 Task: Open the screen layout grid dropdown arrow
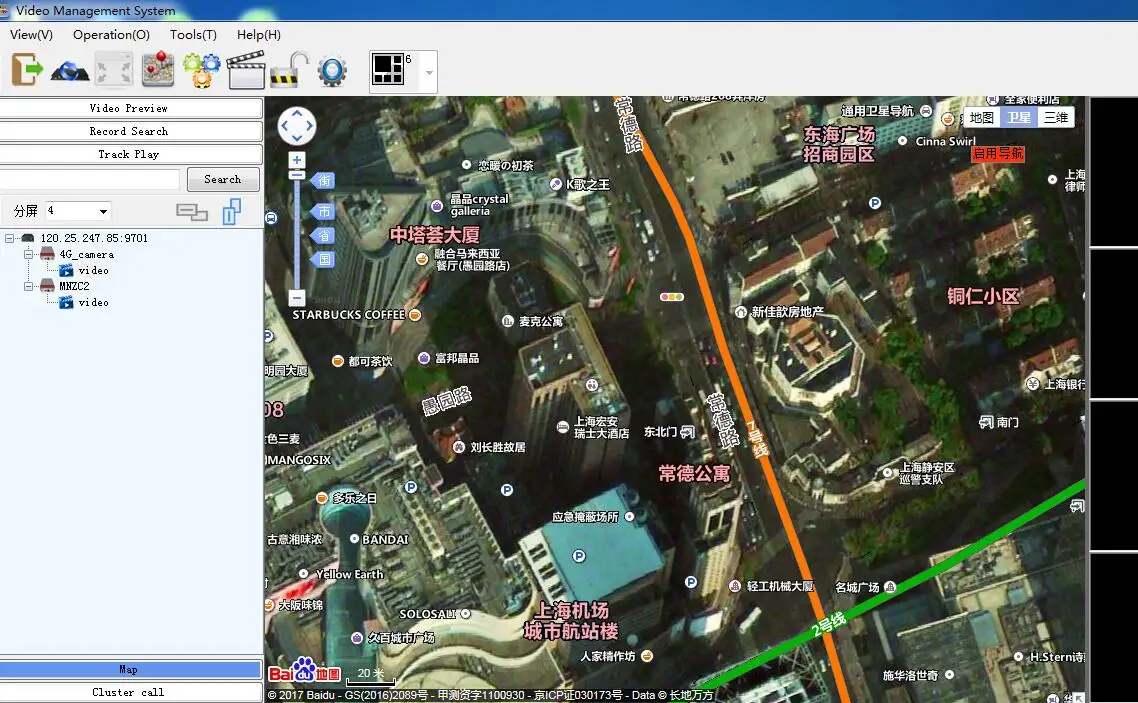(429, 73)
